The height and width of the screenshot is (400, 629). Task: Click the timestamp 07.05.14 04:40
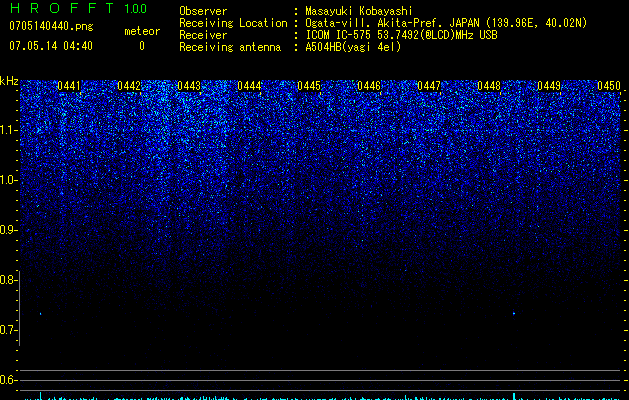pos(51,46)
